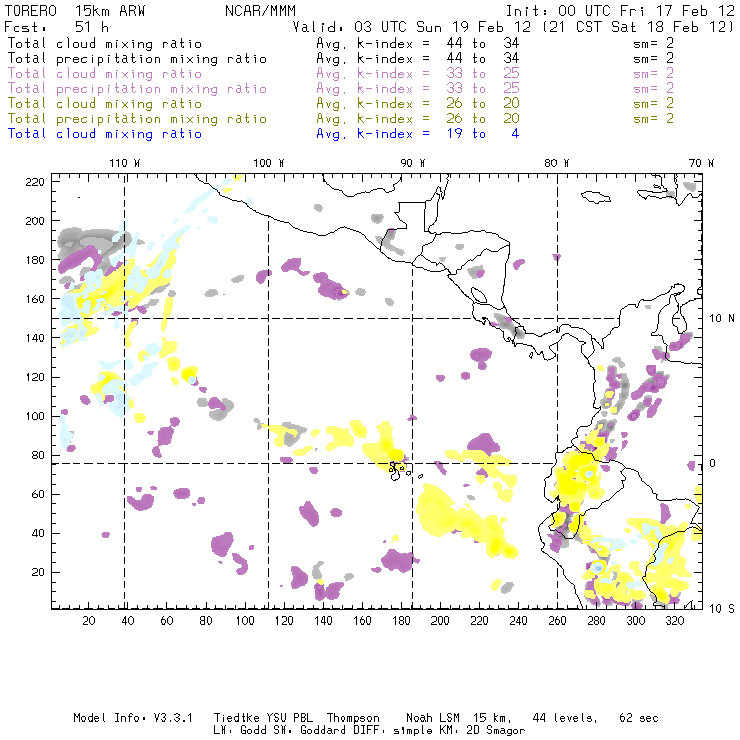The width and height of the screenshot is (740, 740).
Task: Select the 220 tick on the vertical axis
Action: click(35, 181)
